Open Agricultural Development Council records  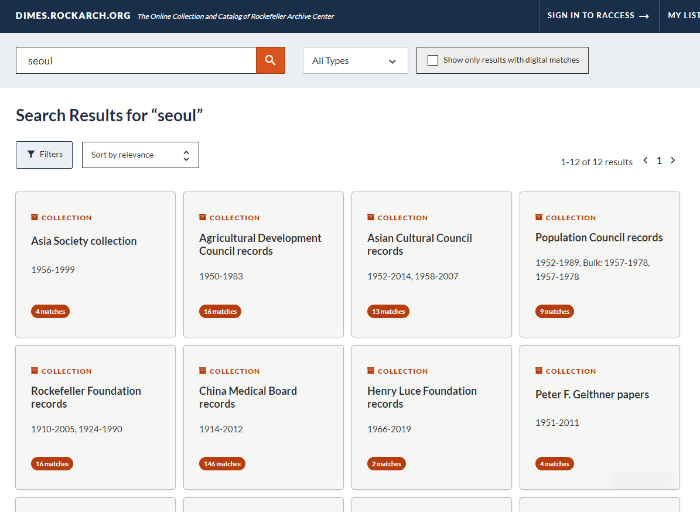click(x=260, y=245)
